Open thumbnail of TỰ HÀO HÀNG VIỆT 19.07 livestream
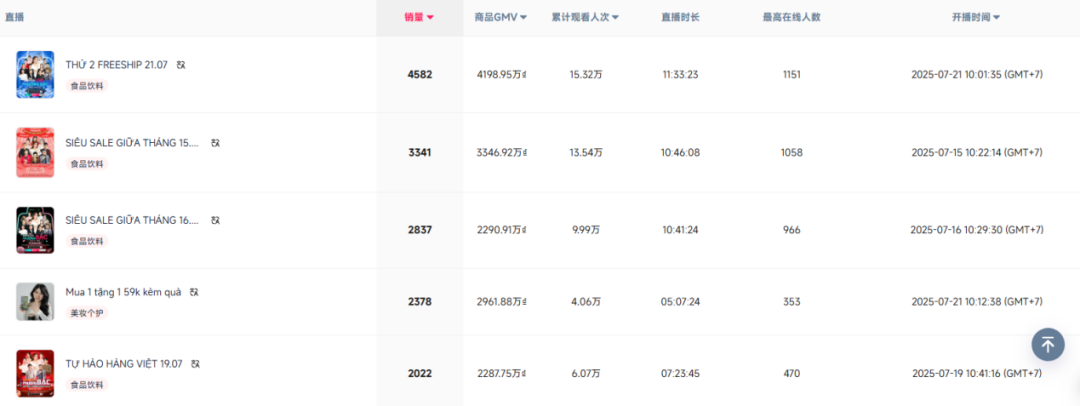Screen dimensions: 1080x406 click(35, 373)
